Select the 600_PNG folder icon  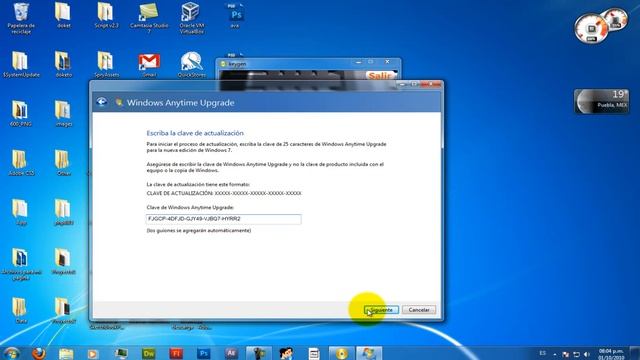click(x=20, y=113)
